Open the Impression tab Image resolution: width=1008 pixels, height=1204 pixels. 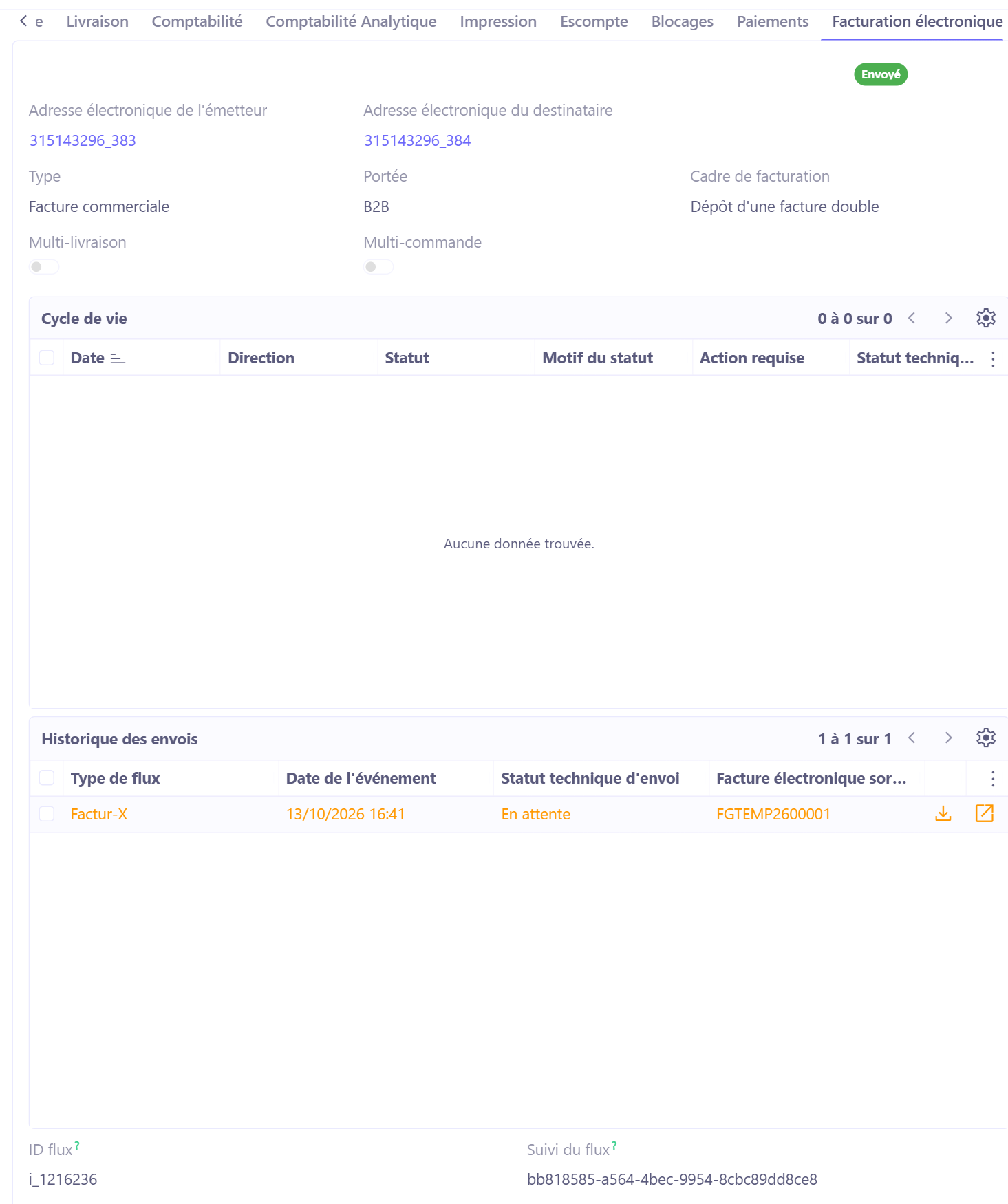click(x=498, y=22)
